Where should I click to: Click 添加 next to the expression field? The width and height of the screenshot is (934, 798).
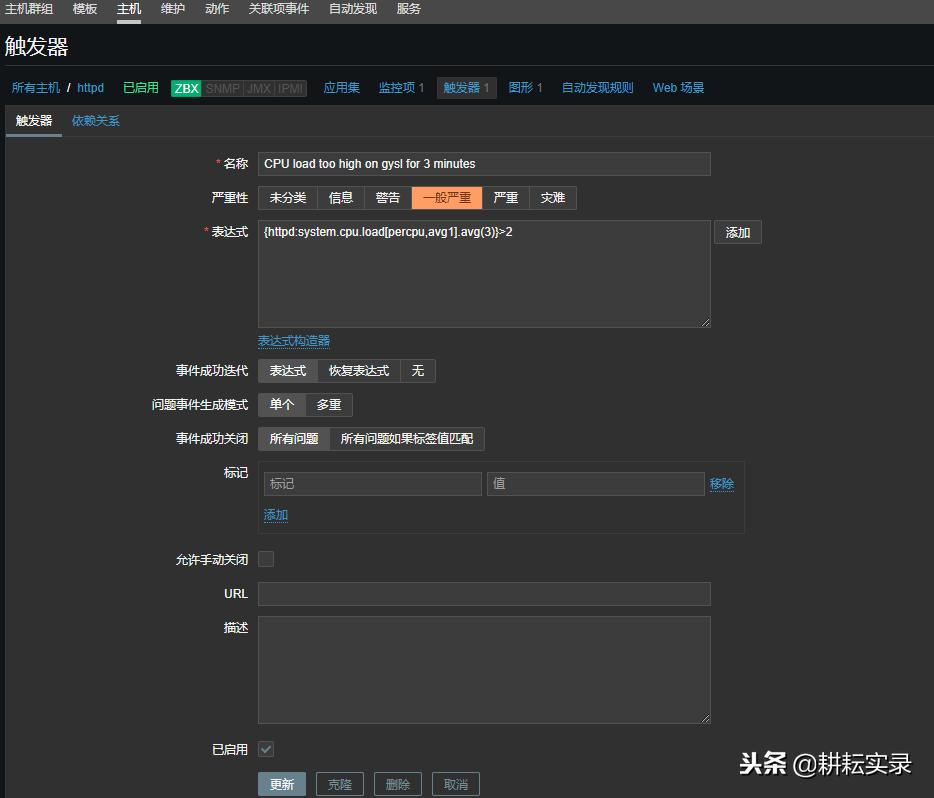[737, 232]
